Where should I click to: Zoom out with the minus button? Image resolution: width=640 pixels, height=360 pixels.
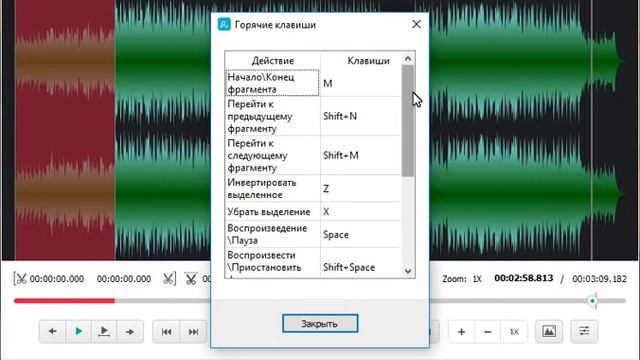(487, 331)
